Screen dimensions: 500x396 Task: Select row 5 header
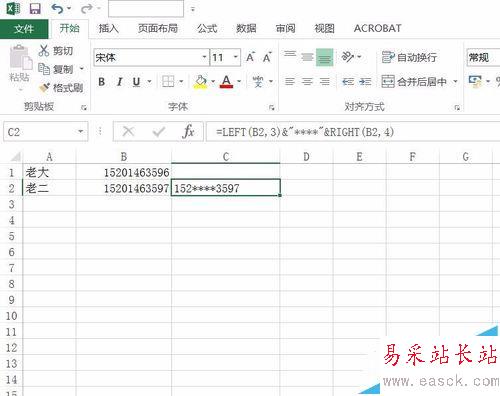coord(11,236)
